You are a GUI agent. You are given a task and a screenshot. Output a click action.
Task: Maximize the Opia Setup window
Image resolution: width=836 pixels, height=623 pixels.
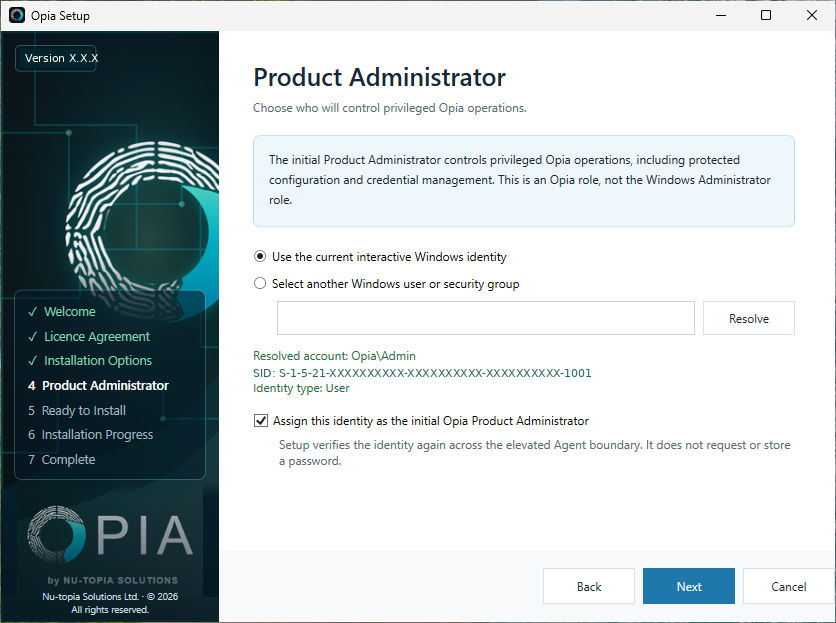point(766,15)
